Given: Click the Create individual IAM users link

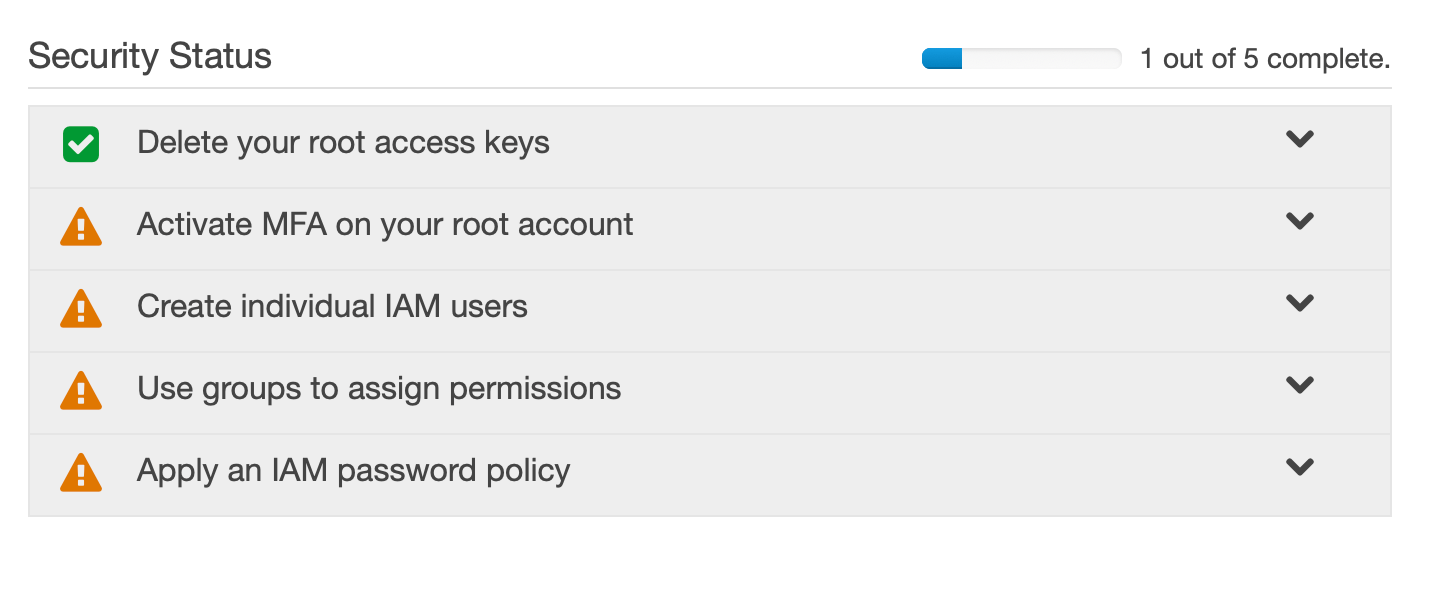Looking at the screenshot, I should pyautogui.click(x=332, y=308).
